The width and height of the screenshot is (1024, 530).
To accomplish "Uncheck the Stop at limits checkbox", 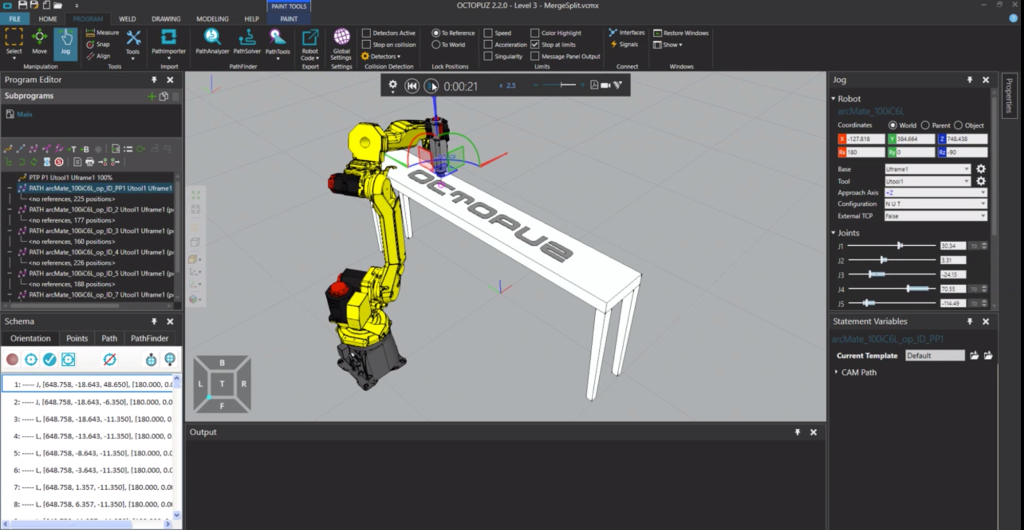I will [535, 45].
